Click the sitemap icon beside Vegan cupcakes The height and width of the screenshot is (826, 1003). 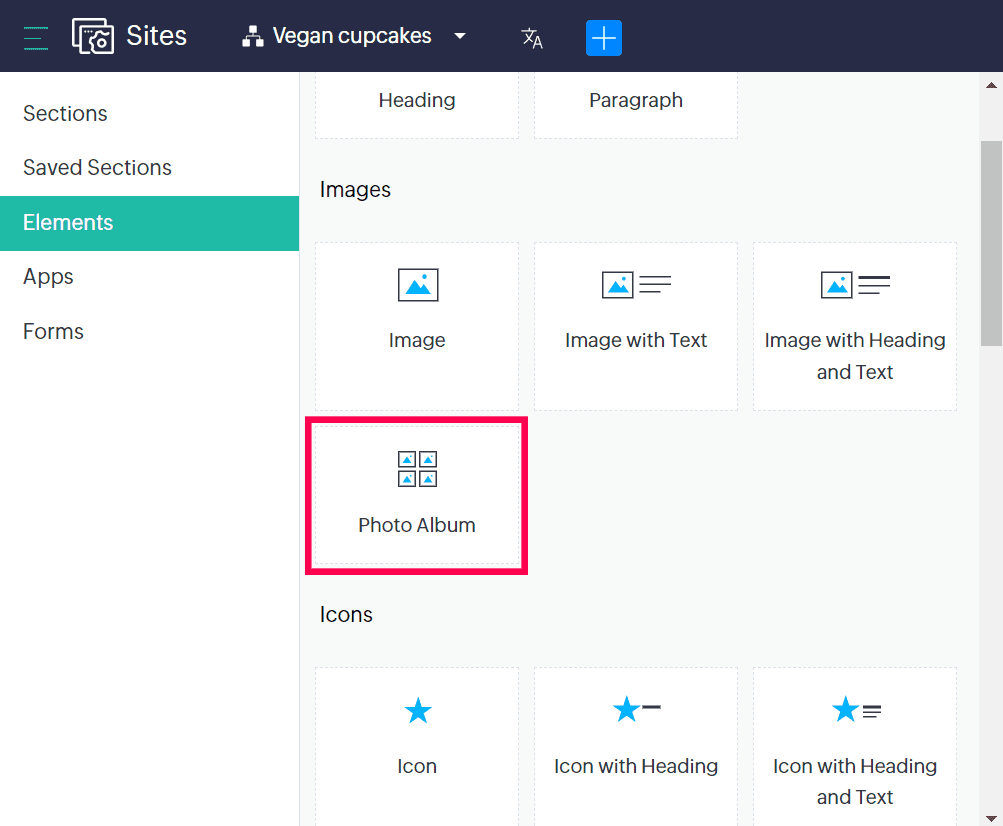253,36
